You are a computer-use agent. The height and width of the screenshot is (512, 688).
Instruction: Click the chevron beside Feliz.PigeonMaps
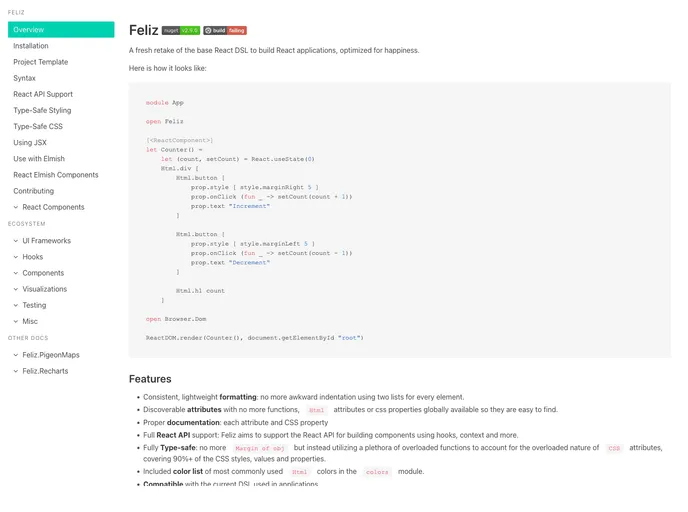pyautogui.click(x=16, y=355)
